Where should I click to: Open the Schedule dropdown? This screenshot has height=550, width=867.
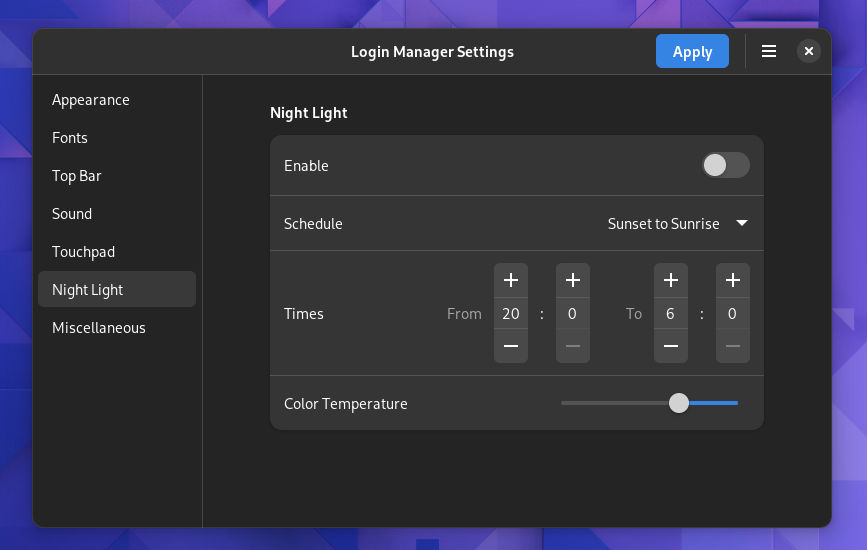click(x=677, y=224)
